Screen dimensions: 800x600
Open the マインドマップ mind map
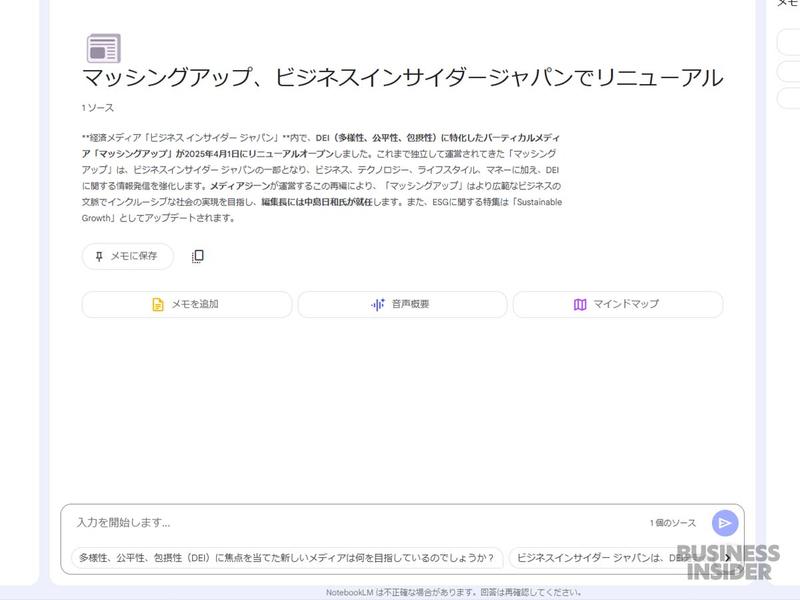(x=618, y=305)
